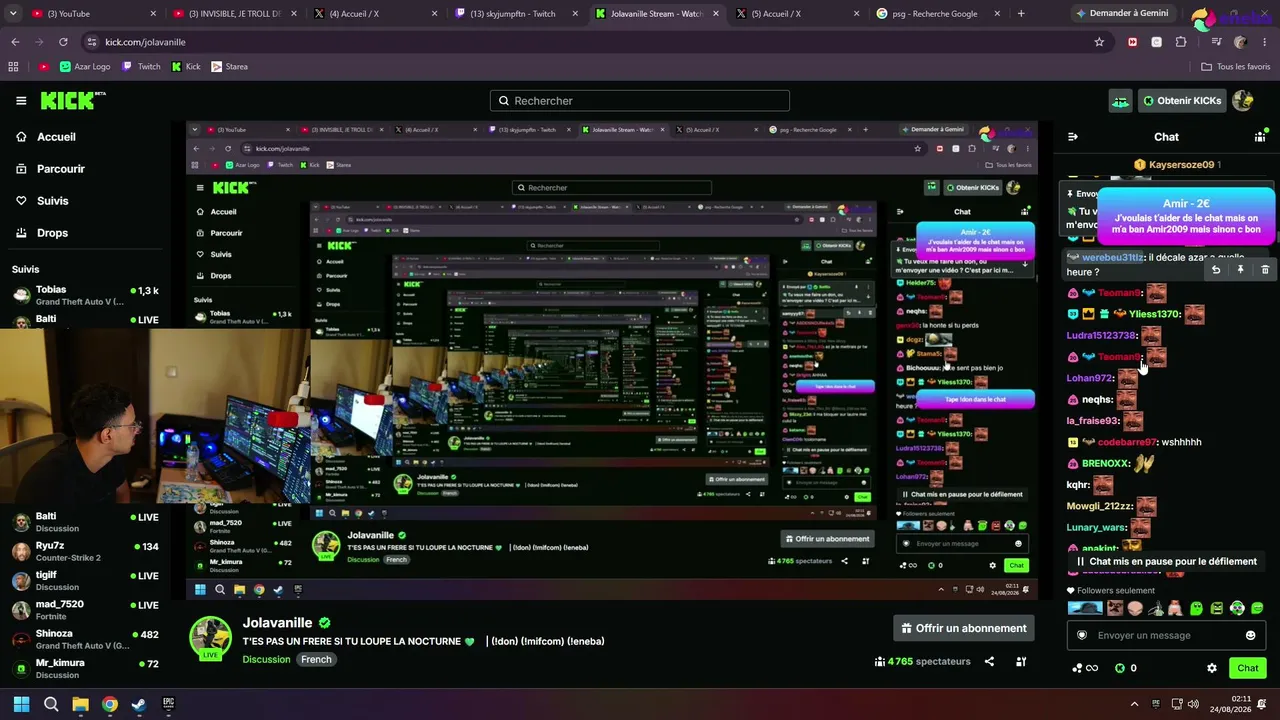Open the Kick hamburger menu
Screen dimensions: 1280x720
tap(21, 101)
